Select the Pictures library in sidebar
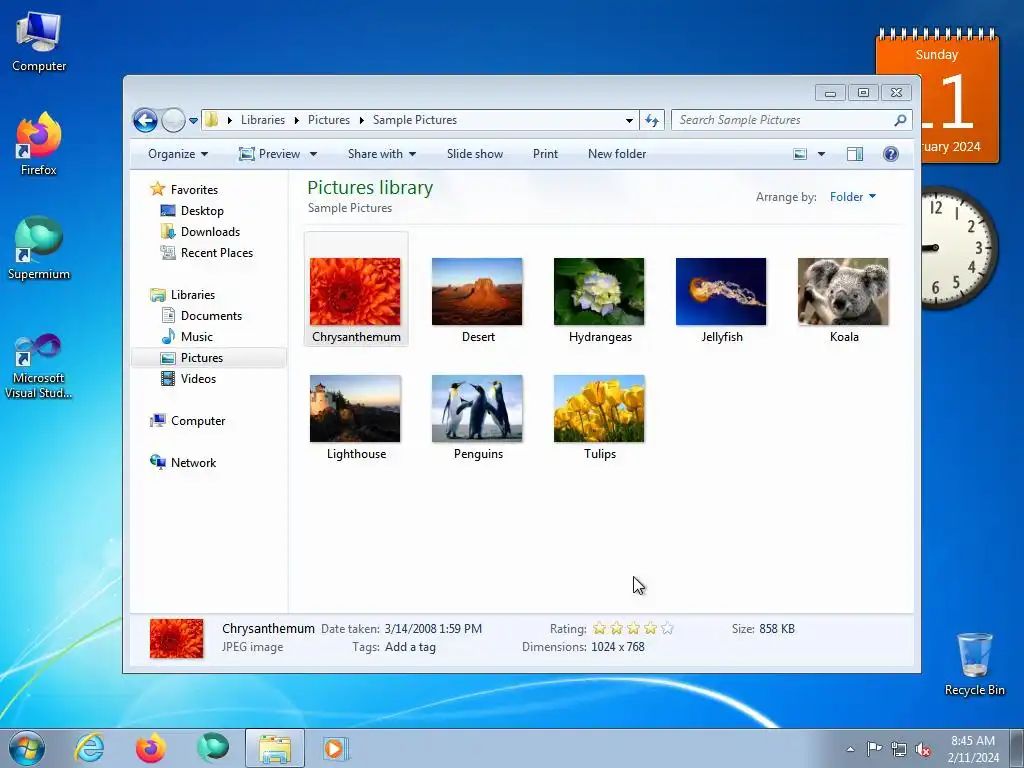Image resolution: width=1024 pixels, height=768 pixels. click(x=202, y=358)
